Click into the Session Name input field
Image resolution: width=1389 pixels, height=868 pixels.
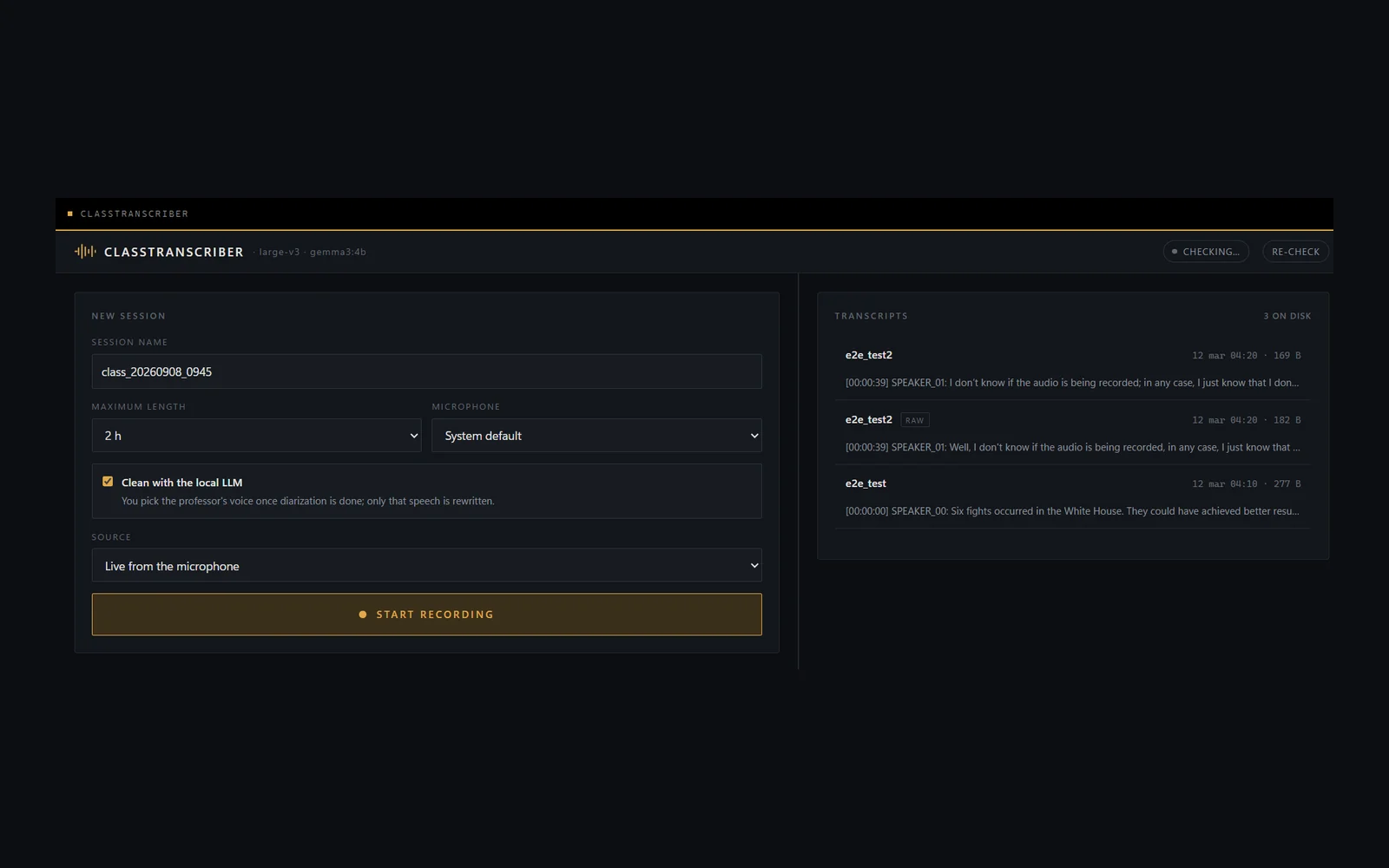(x=426, y=372)
